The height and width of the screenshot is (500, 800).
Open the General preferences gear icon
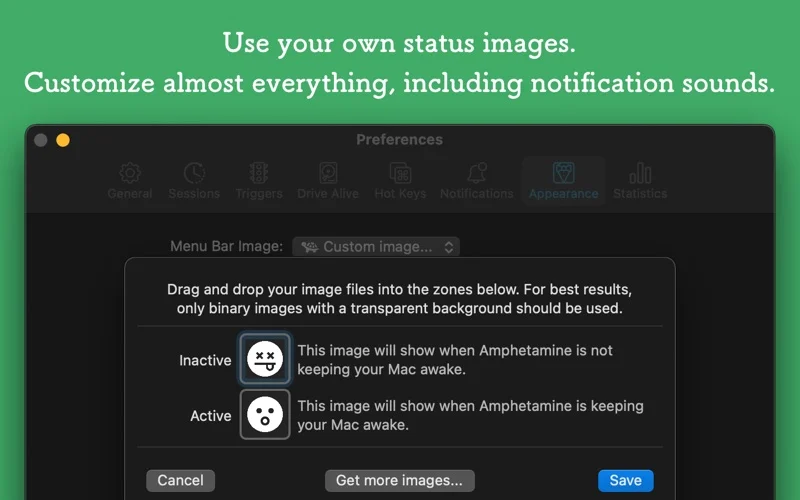tap(130, 173)
